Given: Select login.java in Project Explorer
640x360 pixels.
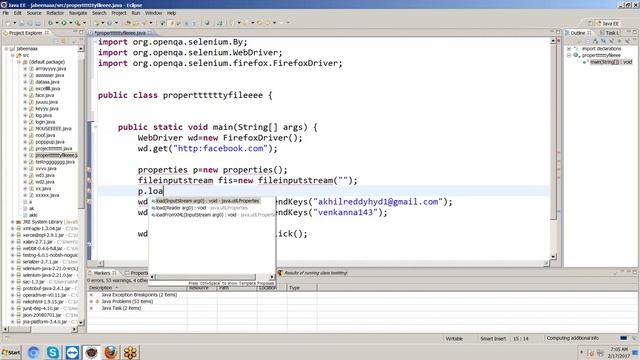Looking at the screenshot, I should pos(45,122).
